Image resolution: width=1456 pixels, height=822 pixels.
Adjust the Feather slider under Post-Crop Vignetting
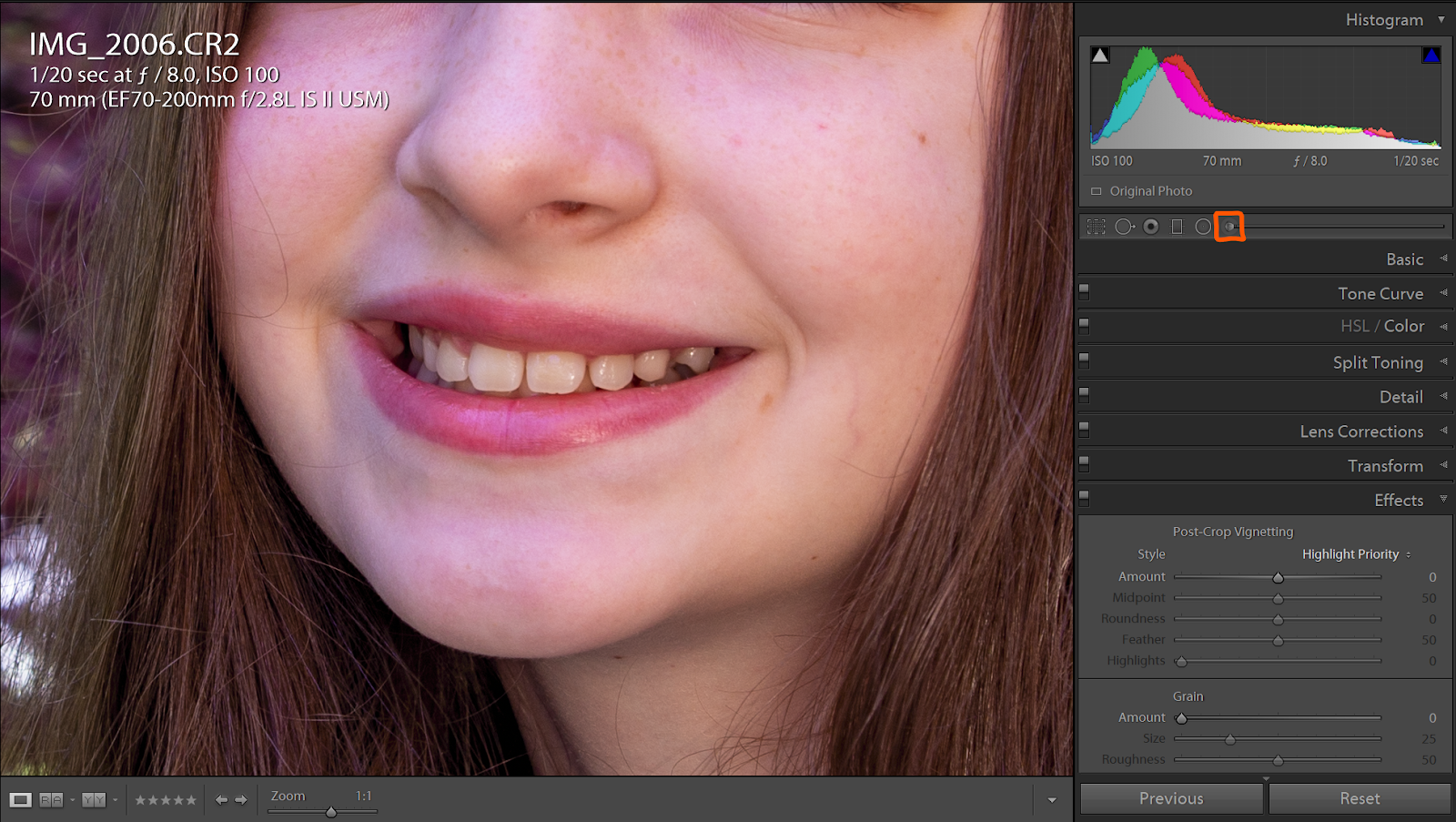[1278, 639]
